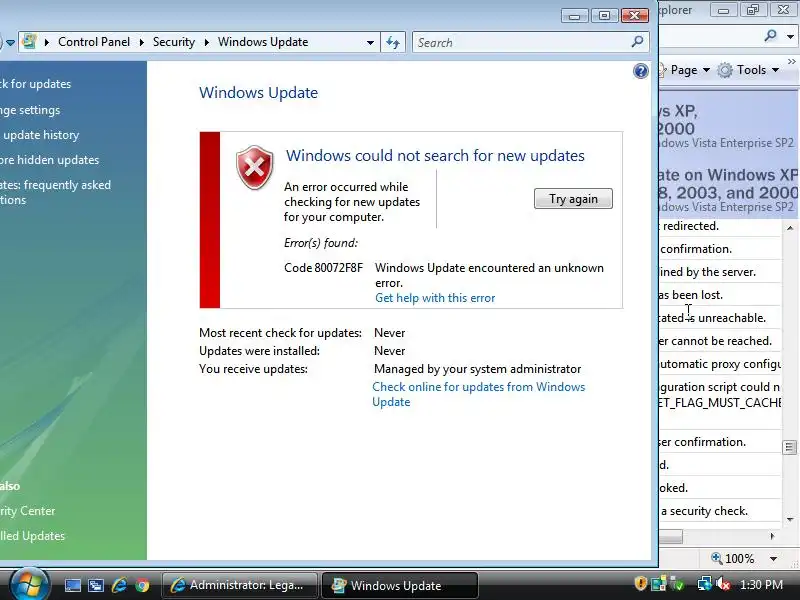Click the network connection tray icon
Screen dimensions: 800x600
click(705, 584)
